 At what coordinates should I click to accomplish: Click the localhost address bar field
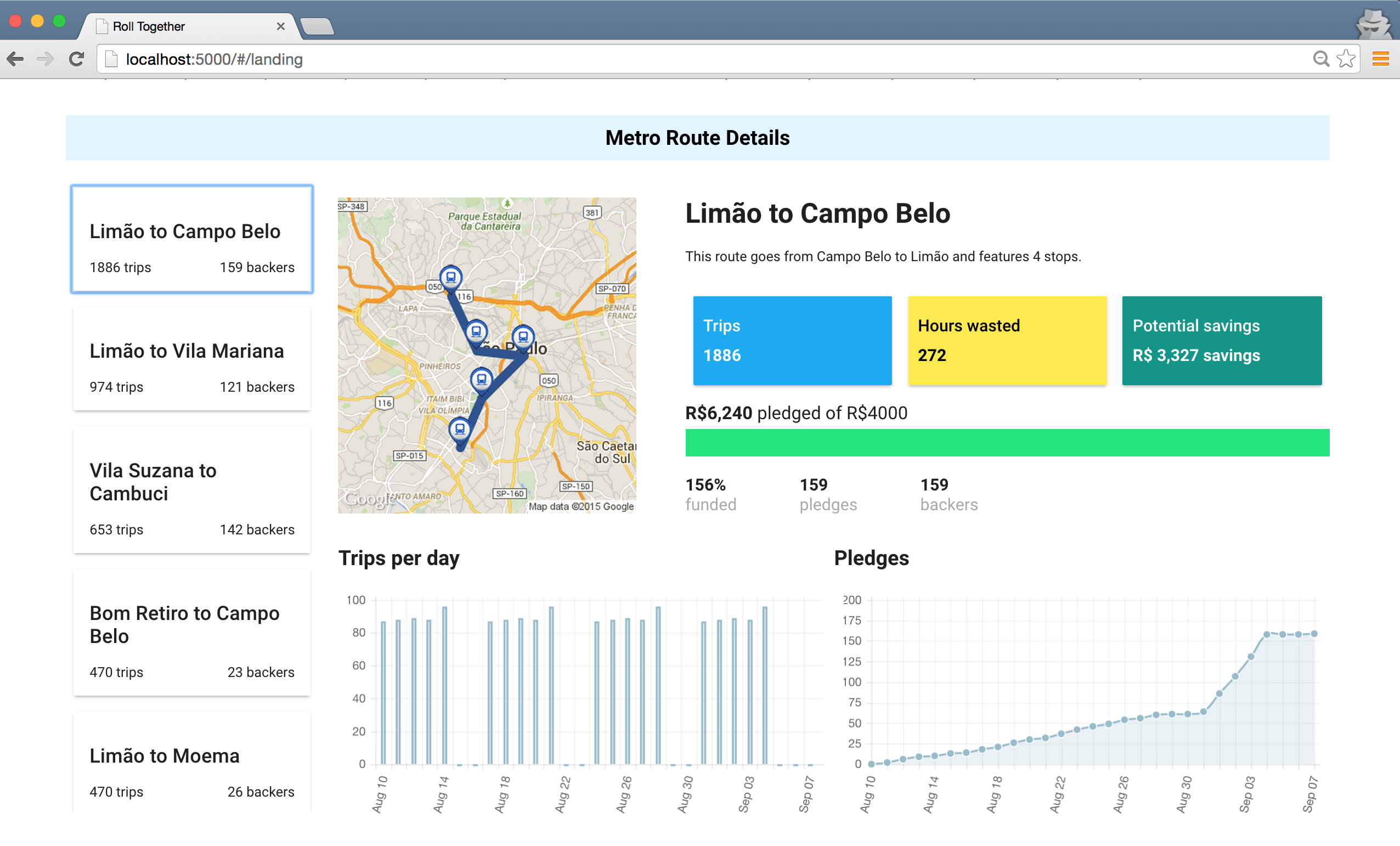[x=682, y=59]
